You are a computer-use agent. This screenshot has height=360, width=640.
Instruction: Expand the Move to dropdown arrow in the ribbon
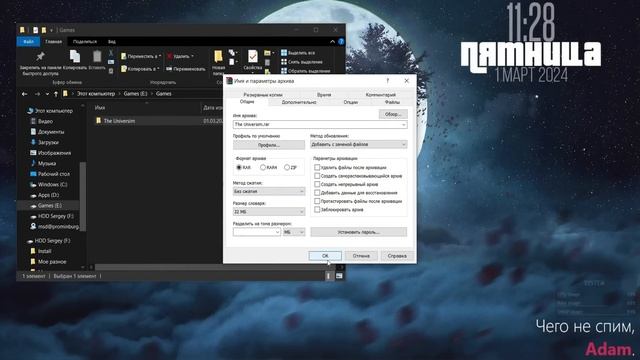(x=160, y=56)
